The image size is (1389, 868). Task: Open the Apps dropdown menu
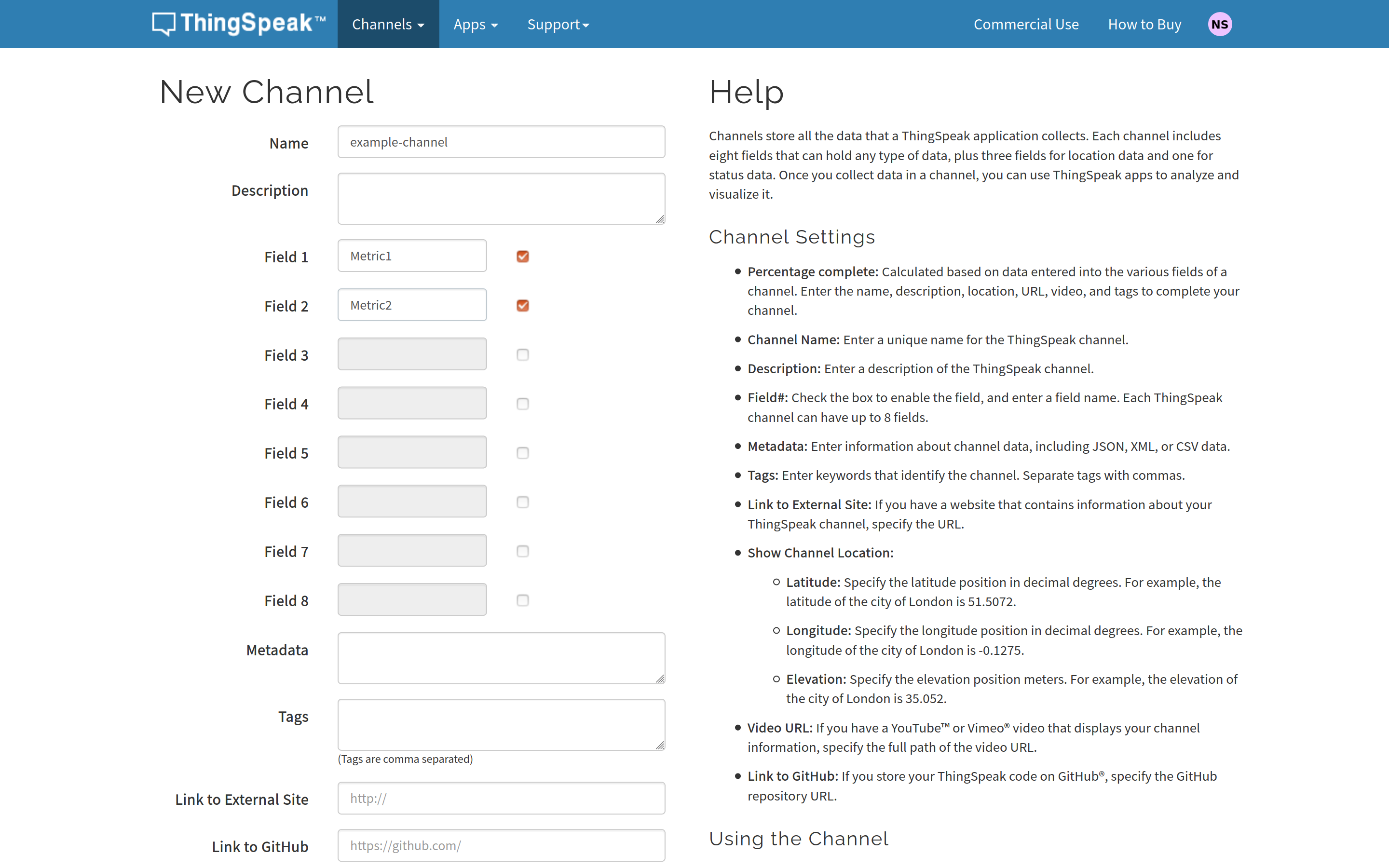475,24
